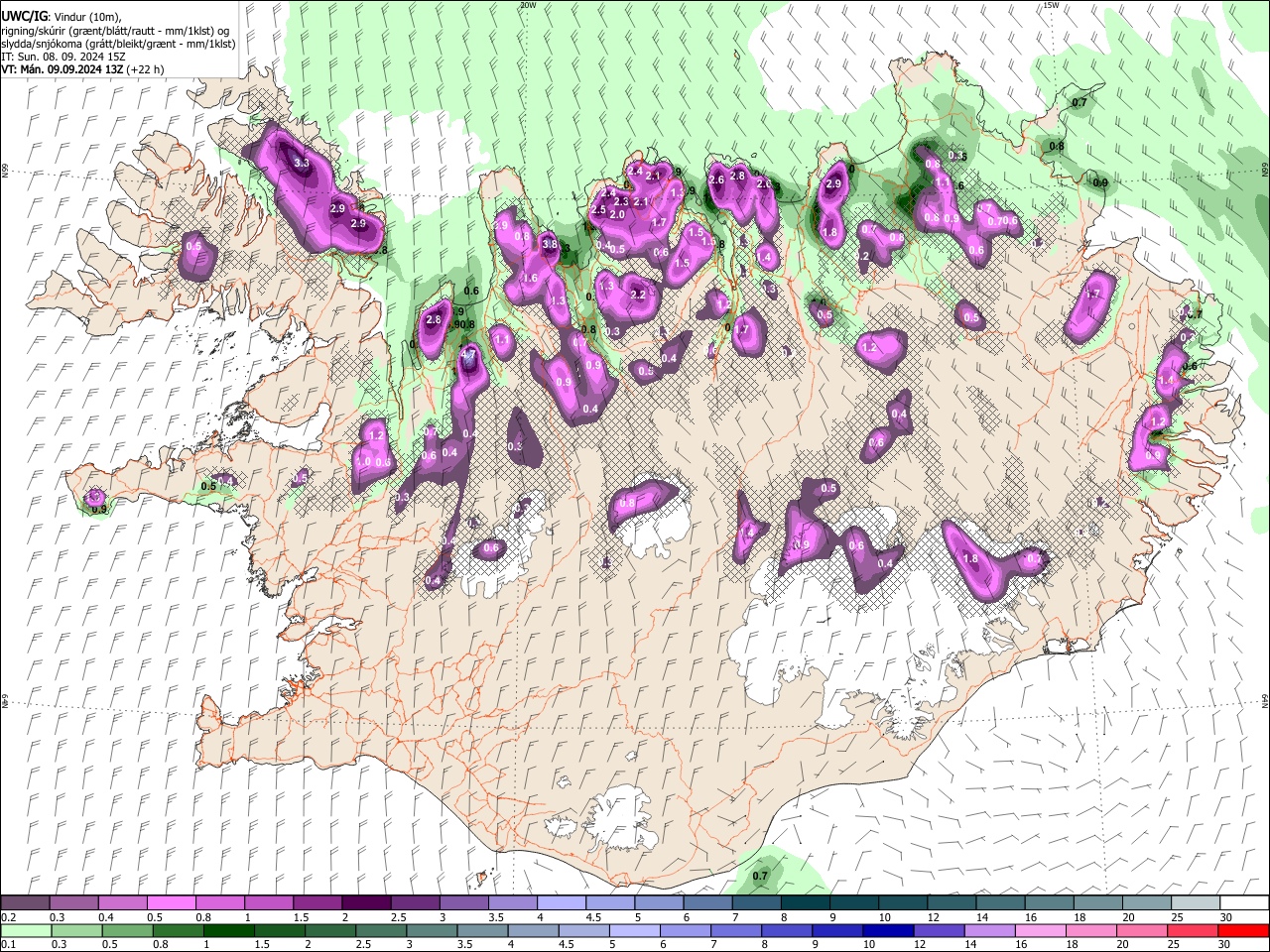This screenshot has height=952, width=1270.
Task: Click the 4.7 precipitation value on map
Action: [x=469, y=352]
